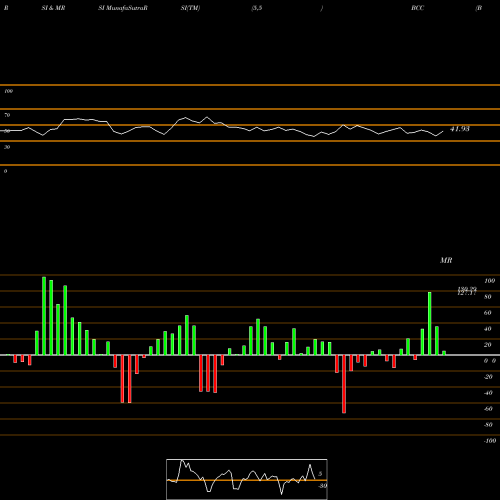
Task: Select the BCC symbol text in header
Action: coord(418,8)
